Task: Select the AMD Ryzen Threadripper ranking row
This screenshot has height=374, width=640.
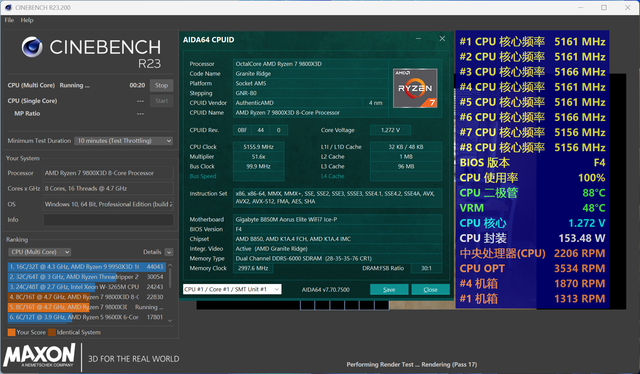Action: (87, 277)
